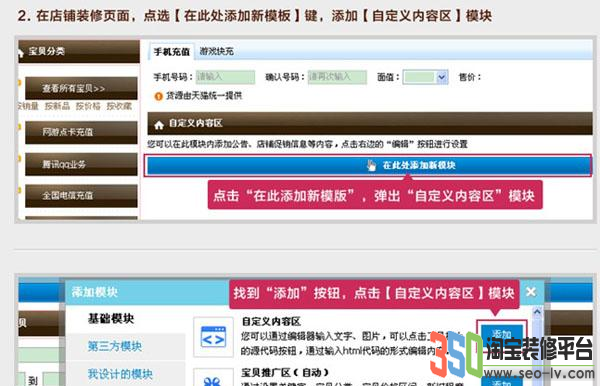This screenshot has width=600, height=386.
Task: Click the 确认号码 input field
Action: point(337,77)
